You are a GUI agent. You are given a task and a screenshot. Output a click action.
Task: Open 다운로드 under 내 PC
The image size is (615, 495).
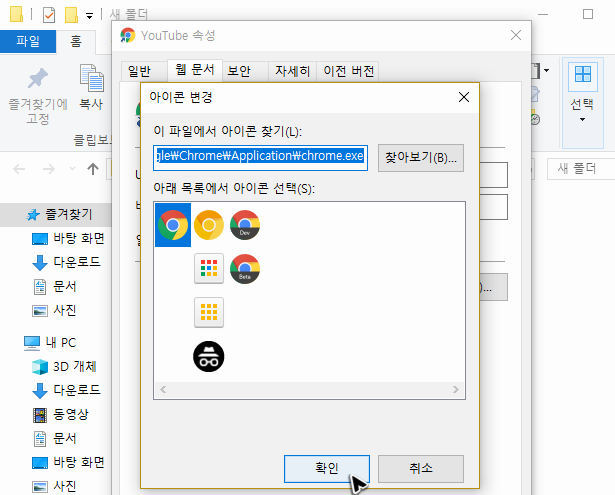click(66, 390)
